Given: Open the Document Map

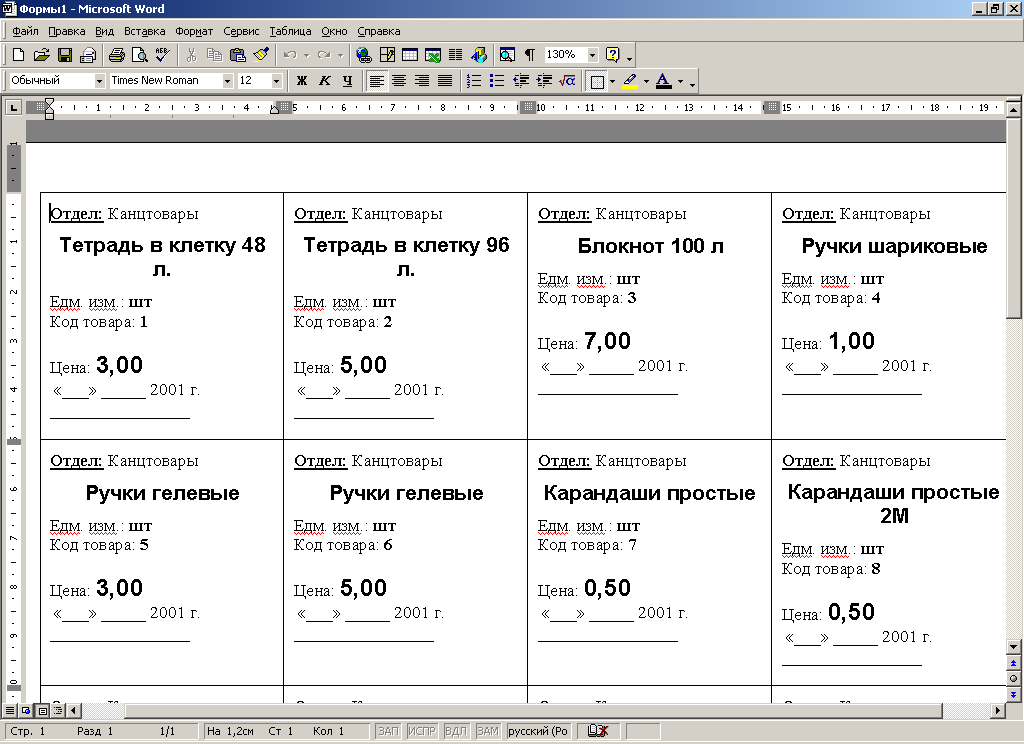Looking at the screenshot, I should (507, 55).
